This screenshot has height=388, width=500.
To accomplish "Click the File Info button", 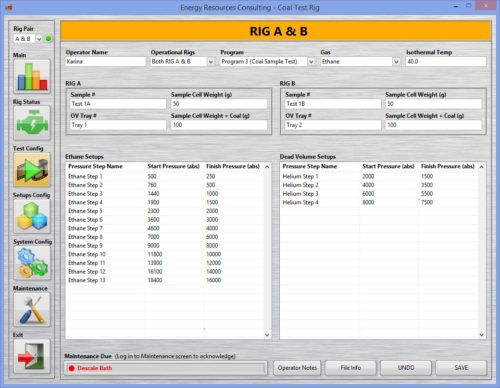I will (351, 368).
